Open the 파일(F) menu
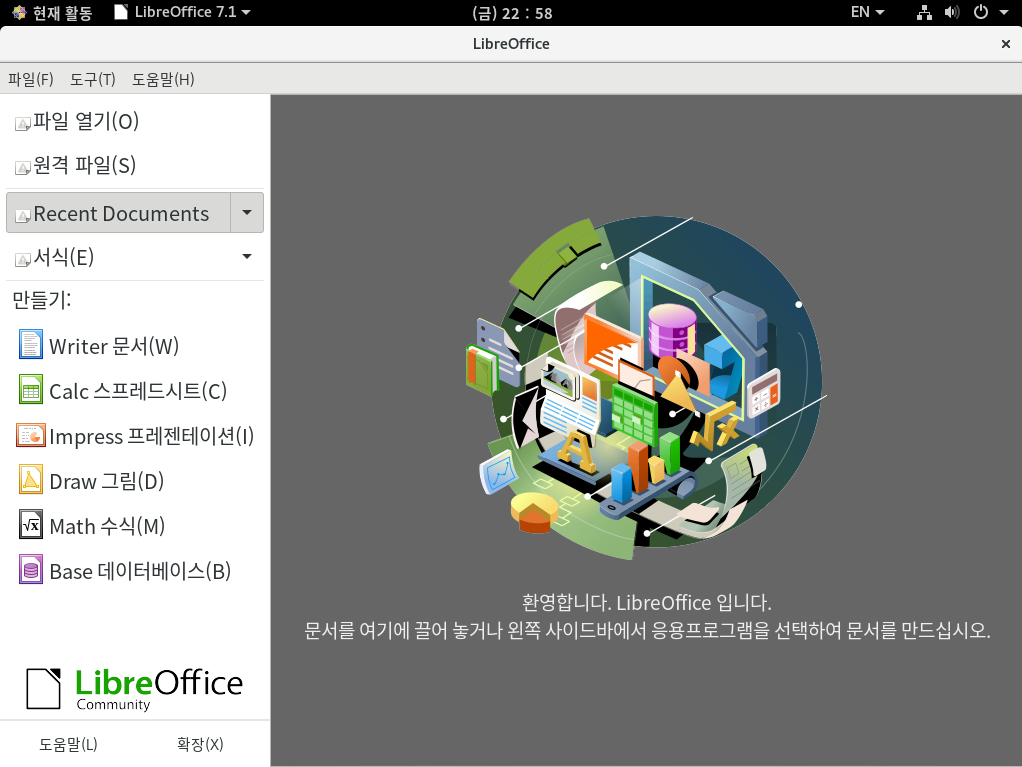The width and height of the screenshot is (1022, 767). [x=31, y=80]
